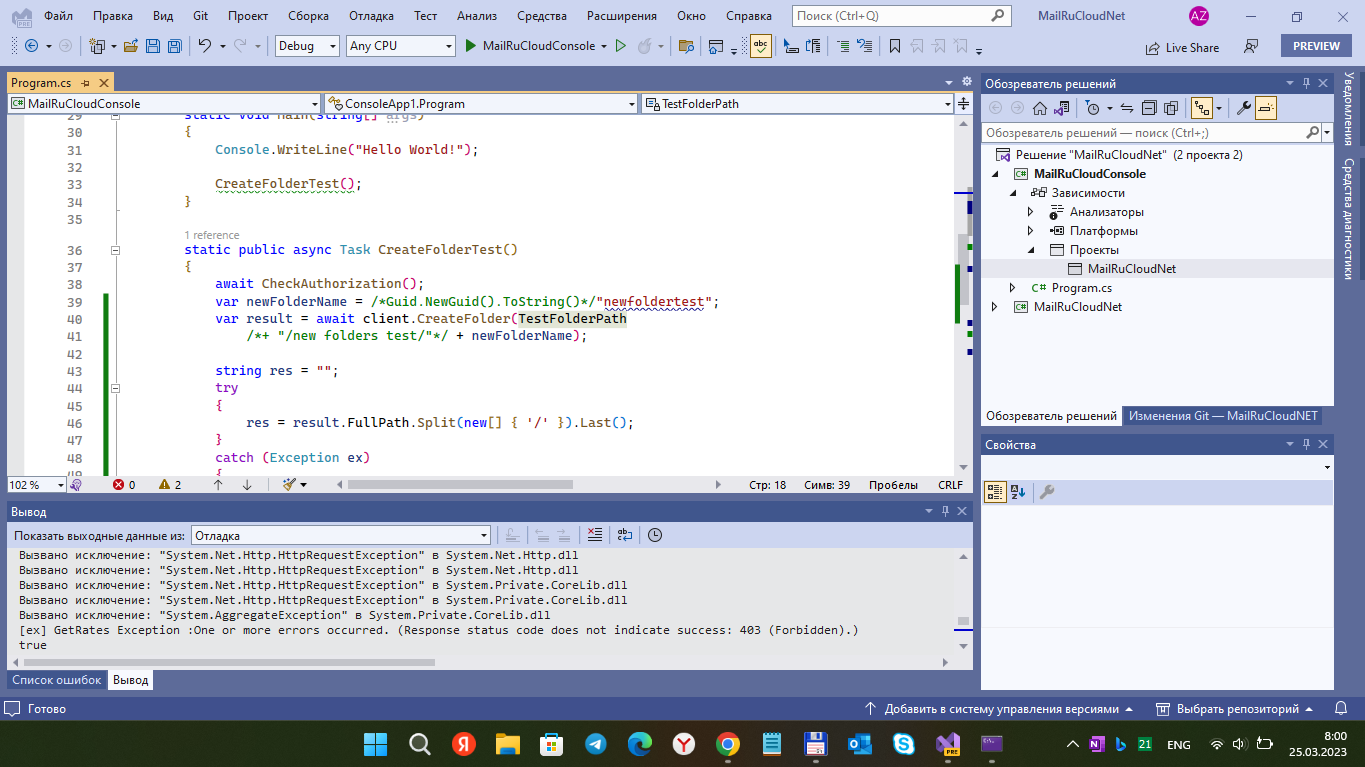
Task: Open the Уведомления side tab
Action: pyautogui.click(x=1349, y=108)
